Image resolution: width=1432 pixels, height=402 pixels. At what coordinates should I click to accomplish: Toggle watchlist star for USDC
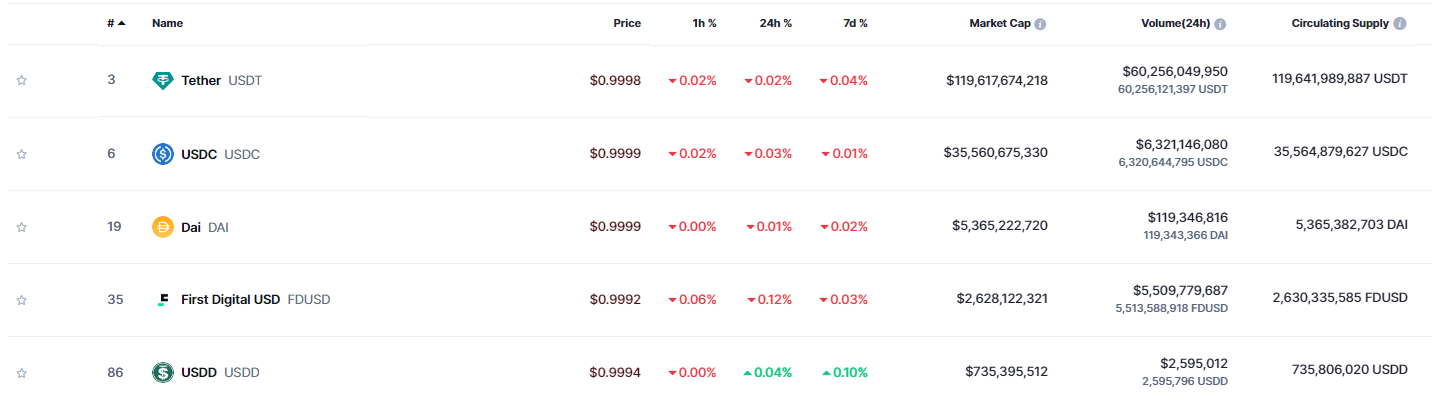pyautogui.click(x=21, y=154)
